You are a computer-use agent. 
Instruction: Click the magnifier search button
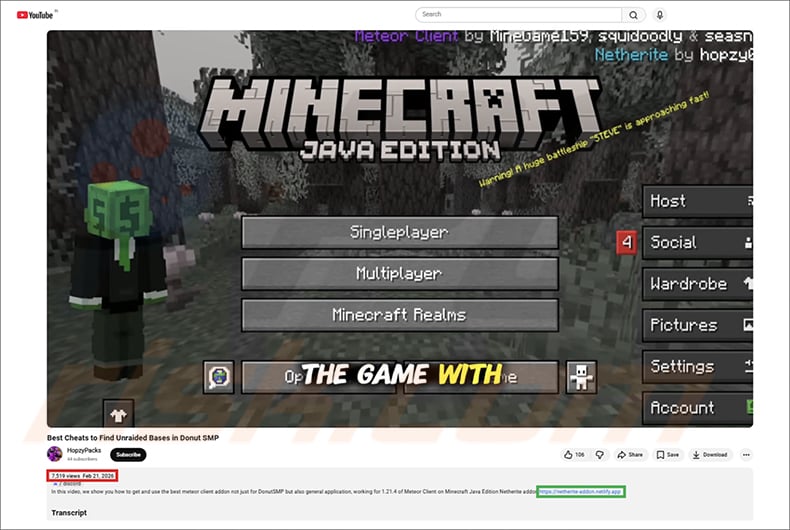click(x=633, y=15)
